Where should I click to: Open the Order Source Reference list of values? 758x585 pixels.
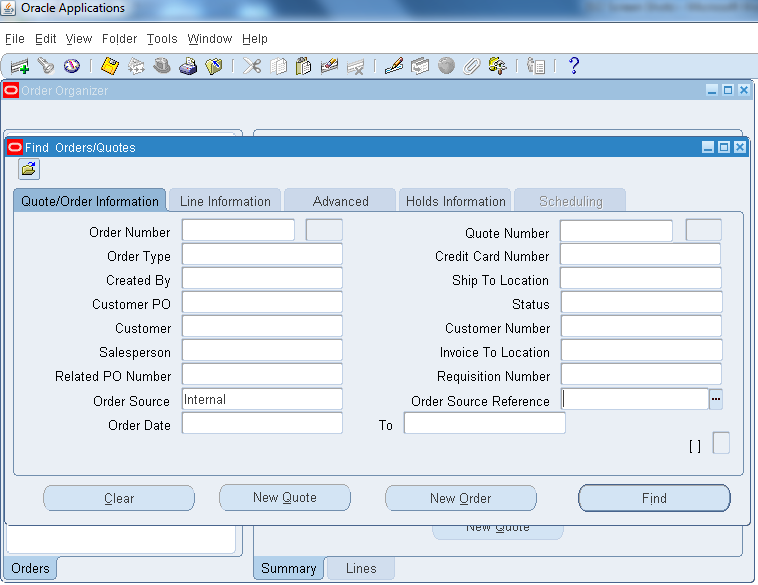point(716,399)
